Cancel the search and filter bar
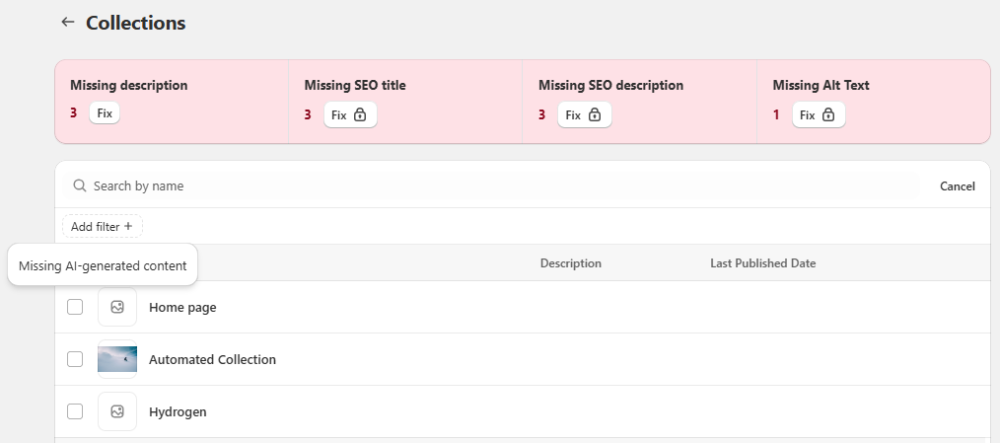The image size is (1000, 443). click(x=957, y=186)
